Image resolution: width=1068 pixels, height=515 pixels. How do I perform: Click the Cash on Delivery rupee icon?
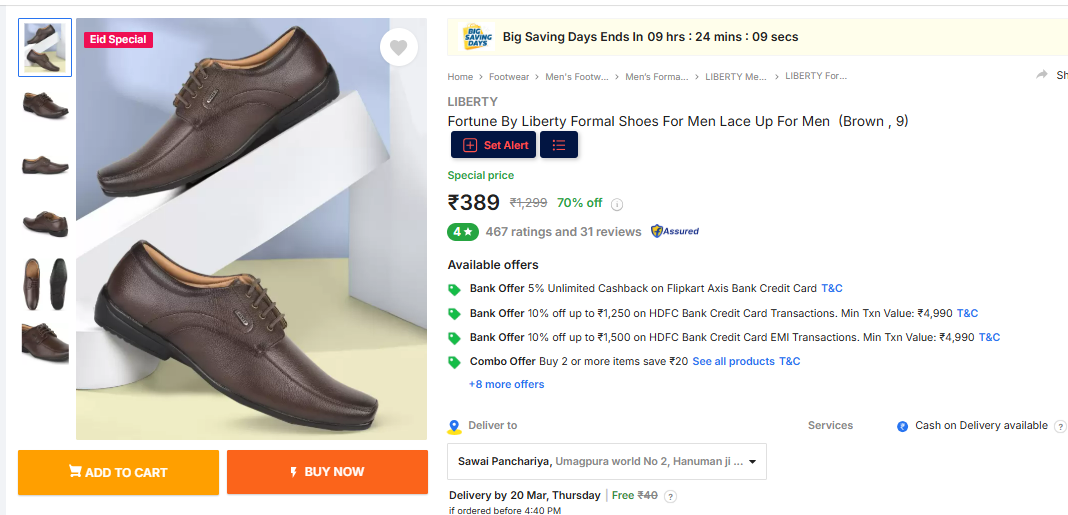(902, 426)
